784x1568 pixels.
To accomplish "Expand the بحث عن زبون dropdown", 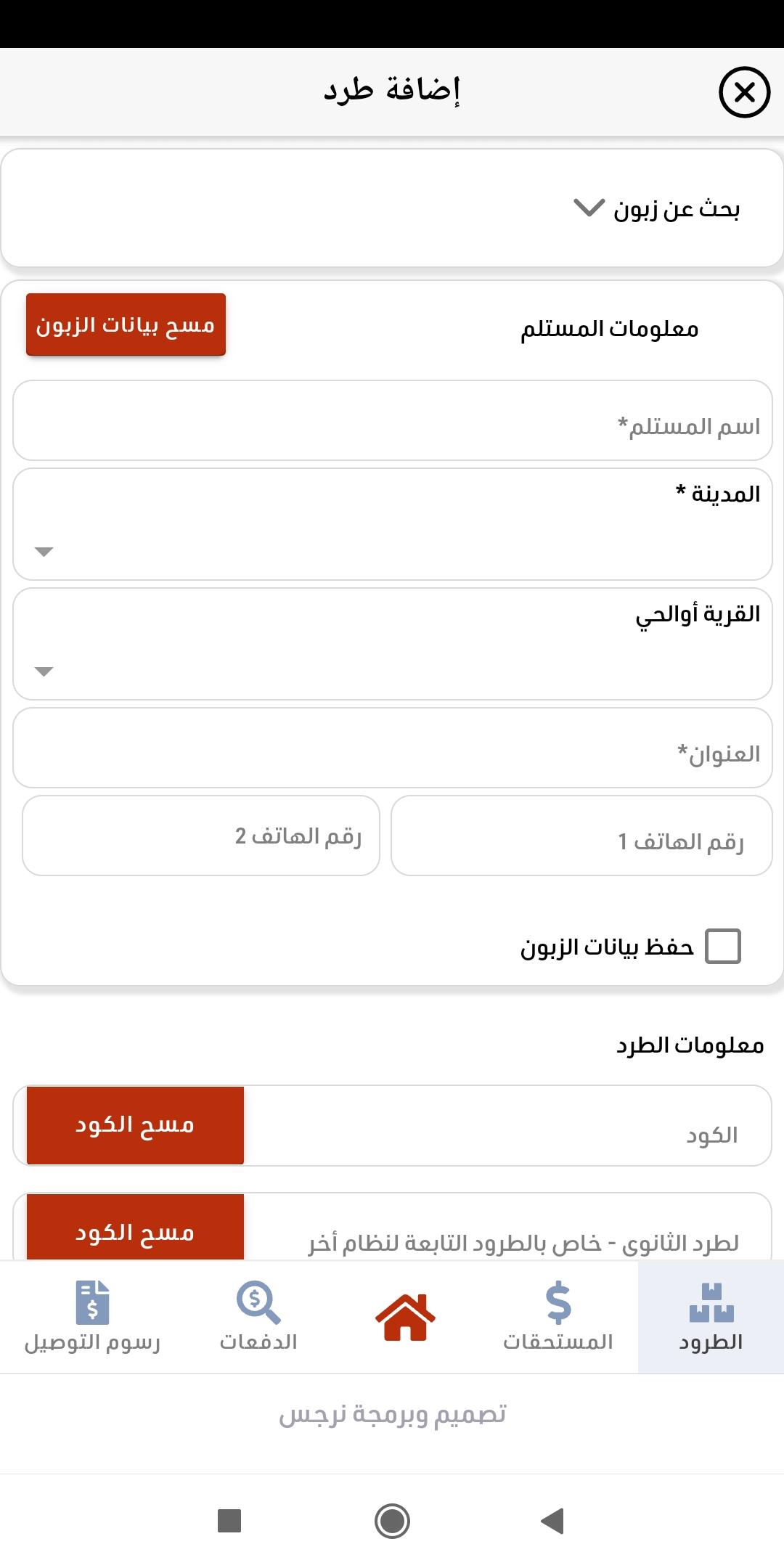I will tap(392, 208).
